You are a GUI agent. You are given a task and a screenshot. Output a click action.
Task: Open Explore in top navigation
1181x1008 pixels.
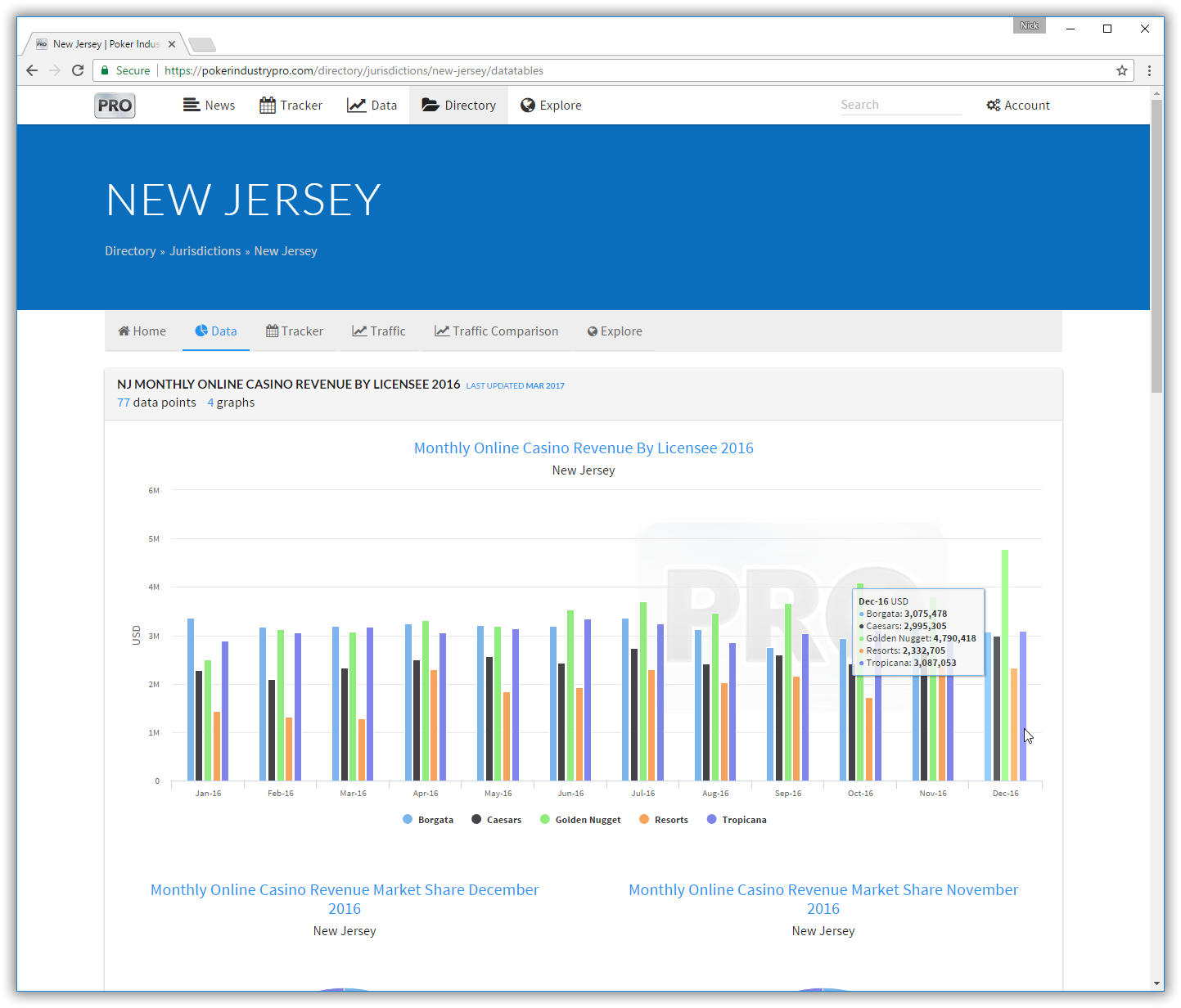click(551, 106)
